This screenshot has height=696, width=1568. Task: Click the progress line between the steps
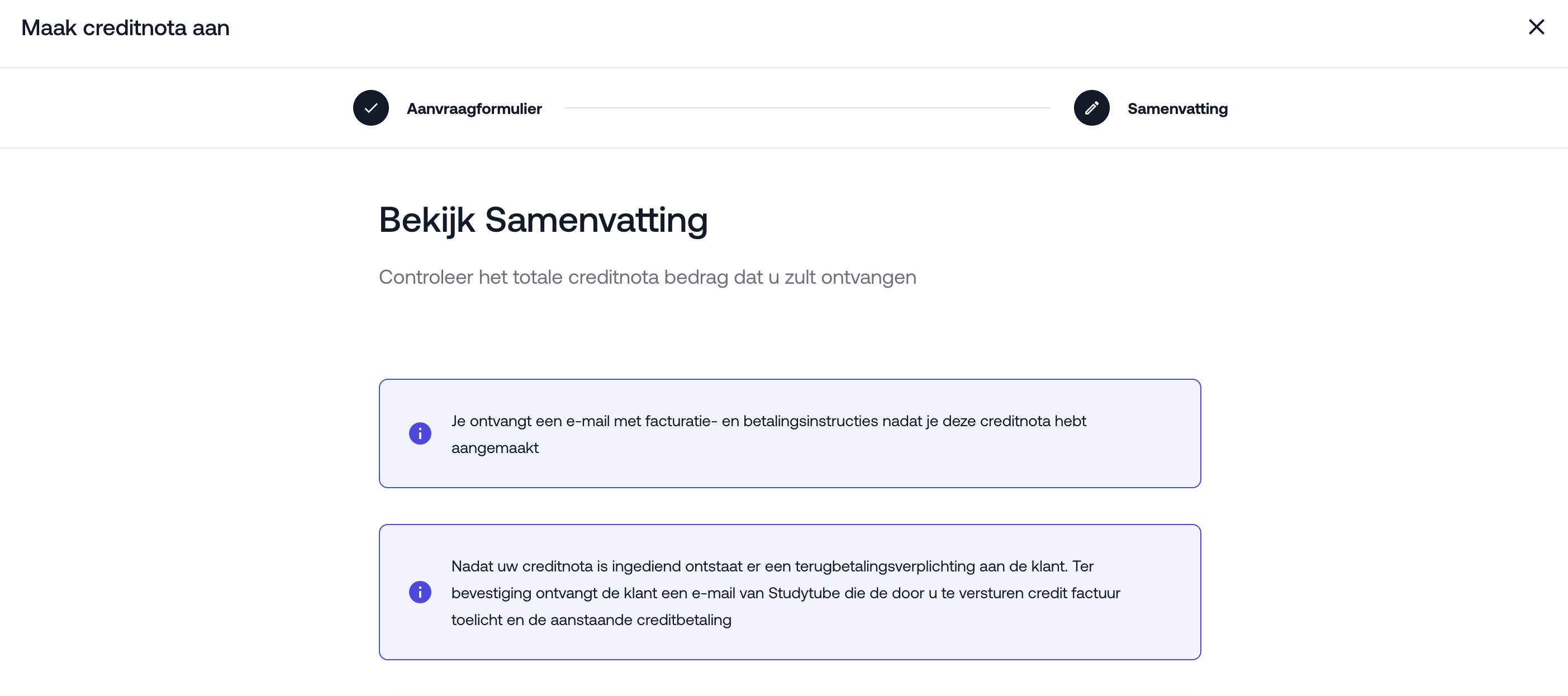806,108
